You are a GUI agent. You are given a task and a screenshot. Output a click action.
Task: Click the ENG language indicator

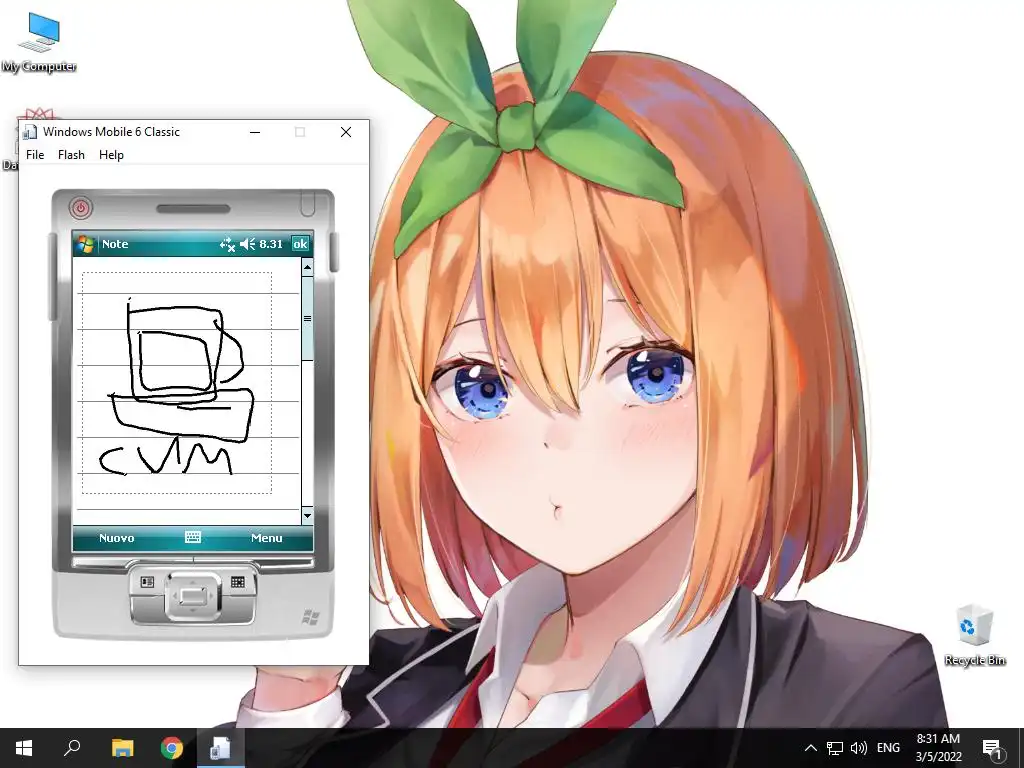click(x=888, y=748)
